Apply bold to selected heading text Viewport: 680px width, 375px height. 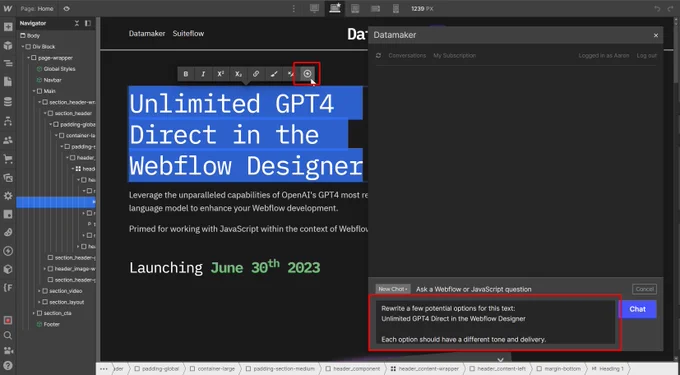(x=186, y=74)
